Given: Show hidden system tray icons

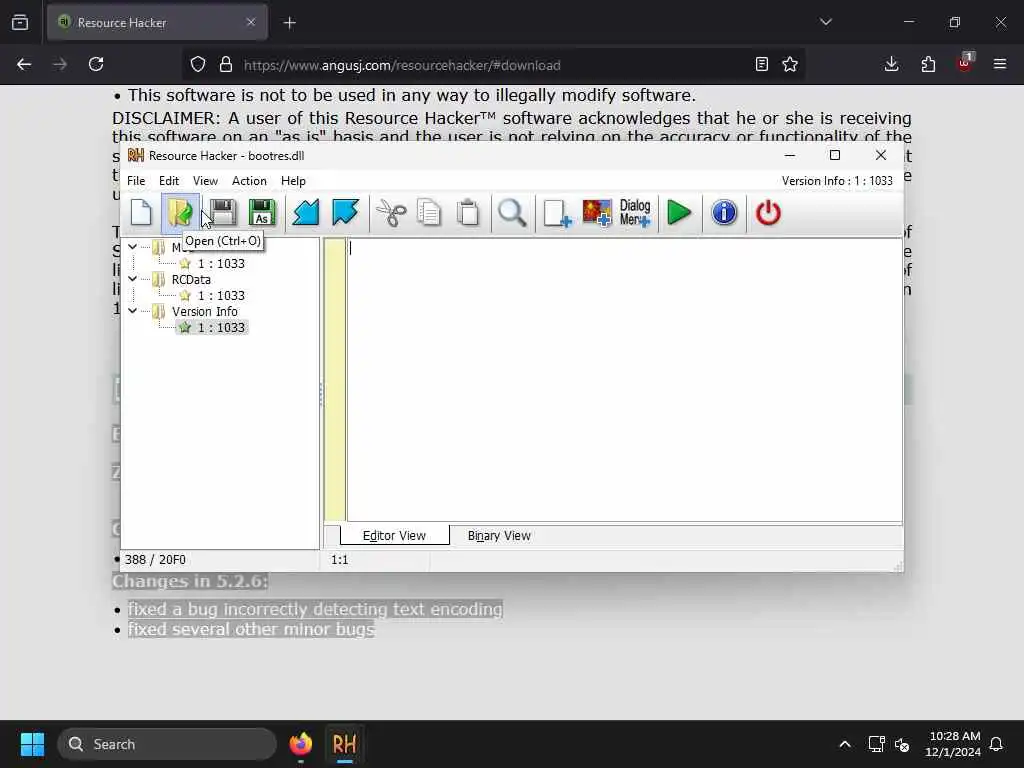Looking at the screenshot, I should [x=844, y=744].
